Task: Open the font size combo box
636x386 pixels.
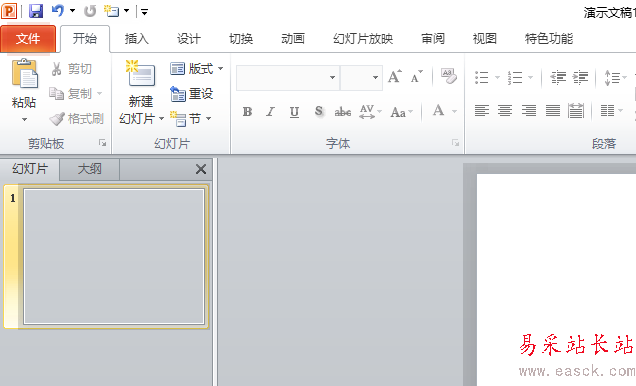Action: pos(361,77)
